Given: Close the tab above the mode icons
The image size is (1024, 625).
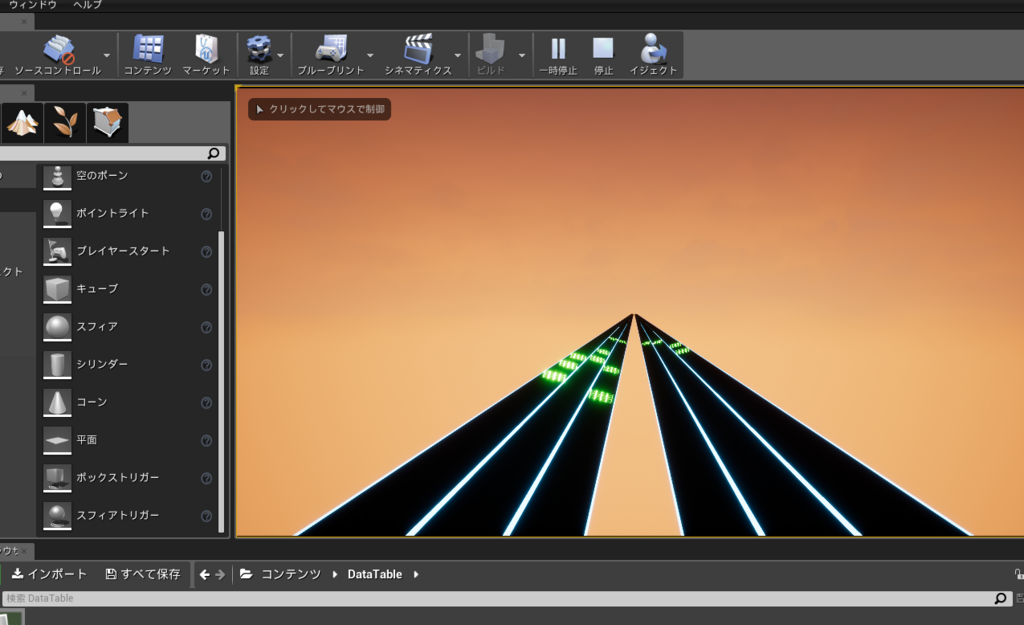Looking at the screenshot, I should 24,93.
